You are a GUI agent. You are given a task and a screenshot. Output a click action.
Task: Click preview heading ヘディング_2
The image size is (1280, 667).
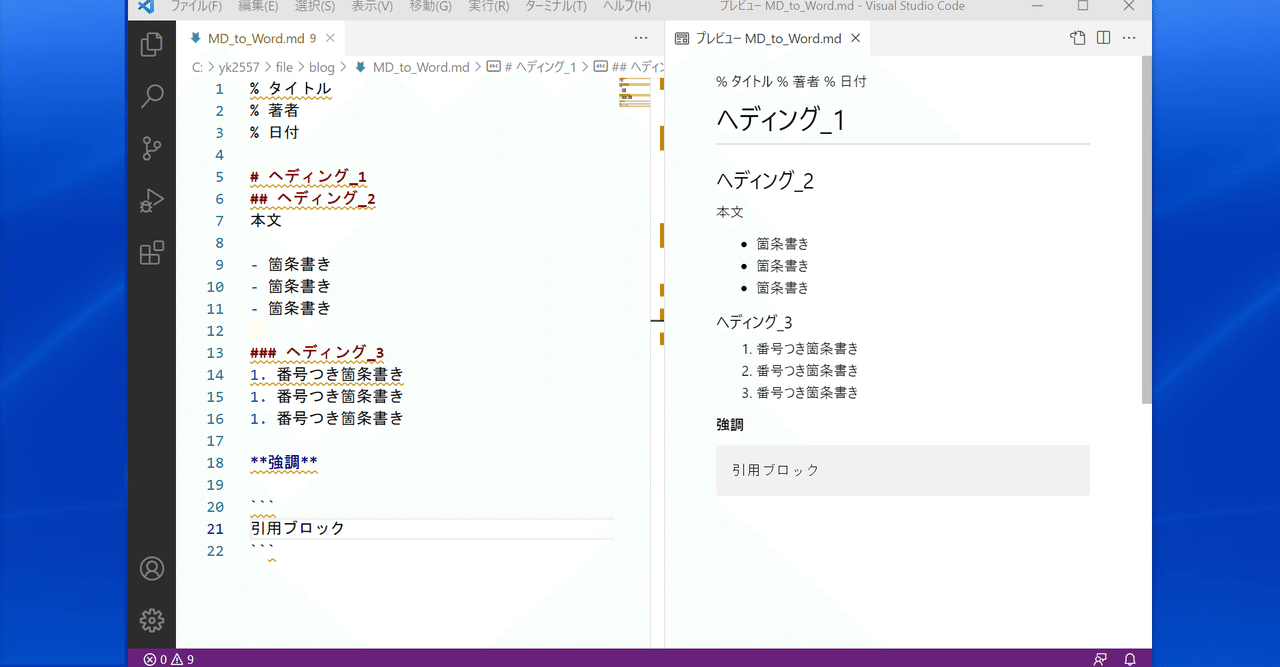765,181
